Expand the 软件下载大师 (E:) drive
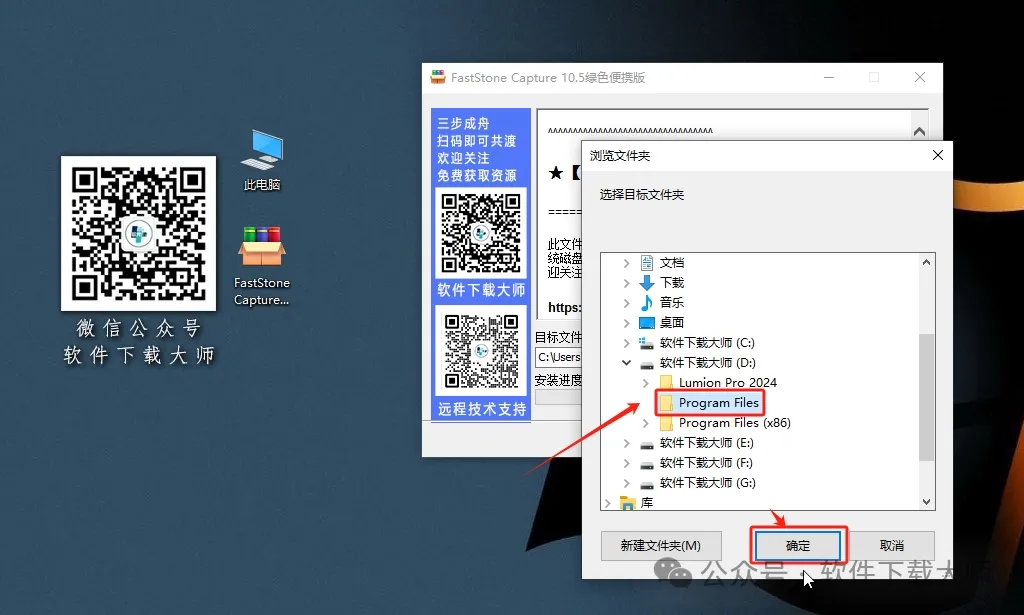The image size is (1024, 615). point(627,442)
